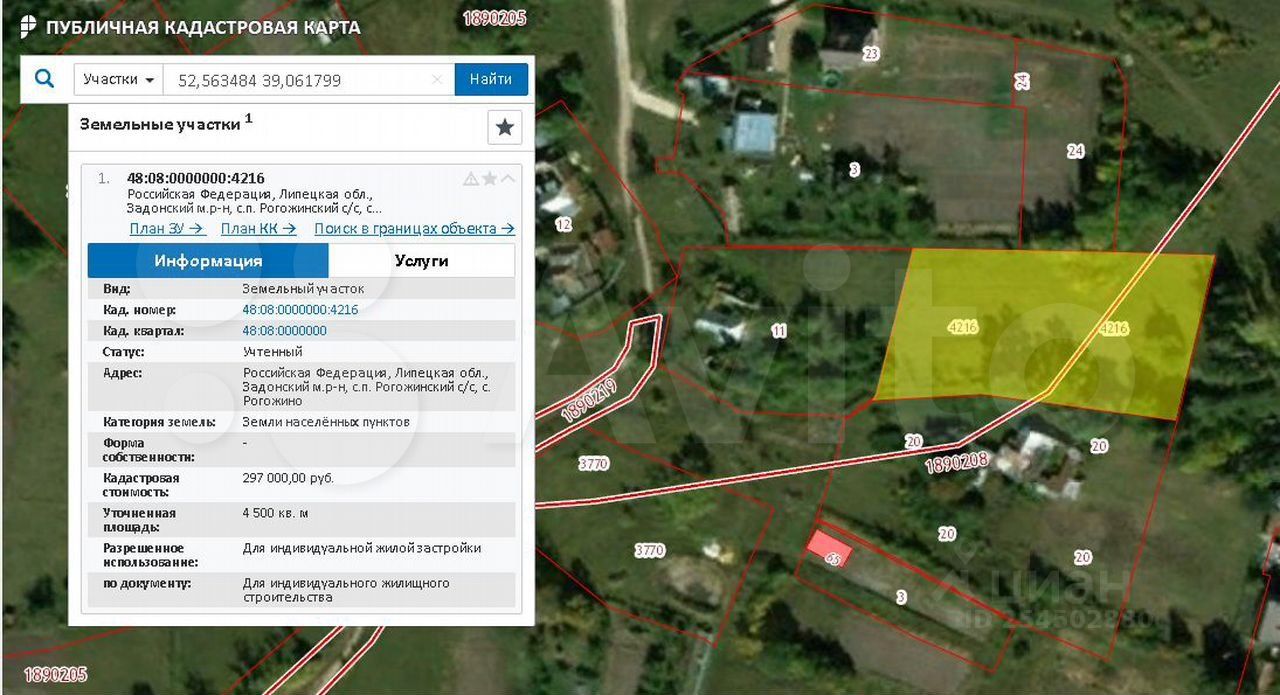1280x695 pixels.
Task: Open the План КК link
Action: coord(259,228)
